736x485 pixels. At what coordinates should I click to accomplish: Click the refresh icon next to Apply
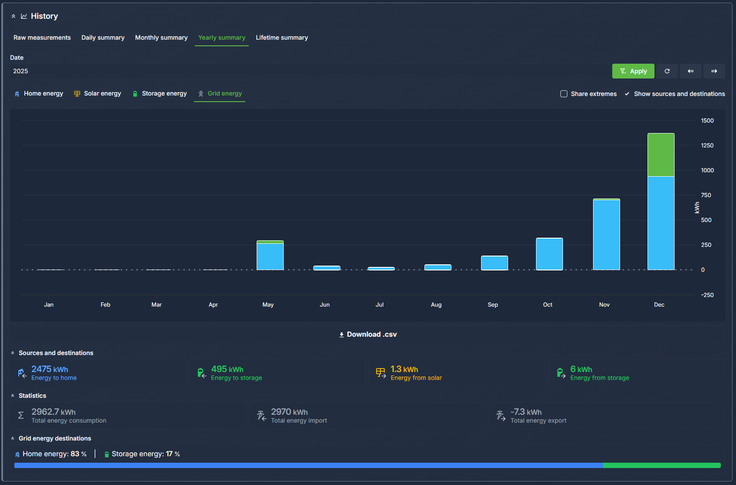tap(667, 71)
